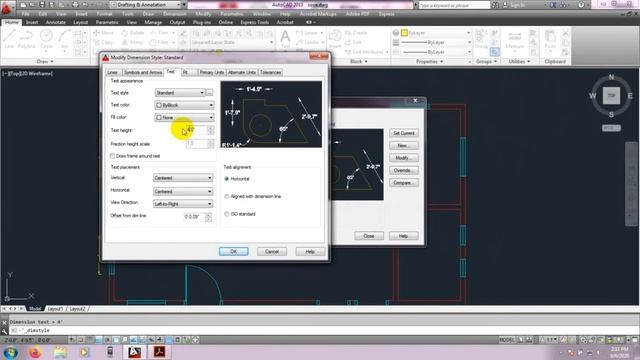Click the Fillet tool
Viewport: 640px width, 360px height.
(x=160, y=42)
